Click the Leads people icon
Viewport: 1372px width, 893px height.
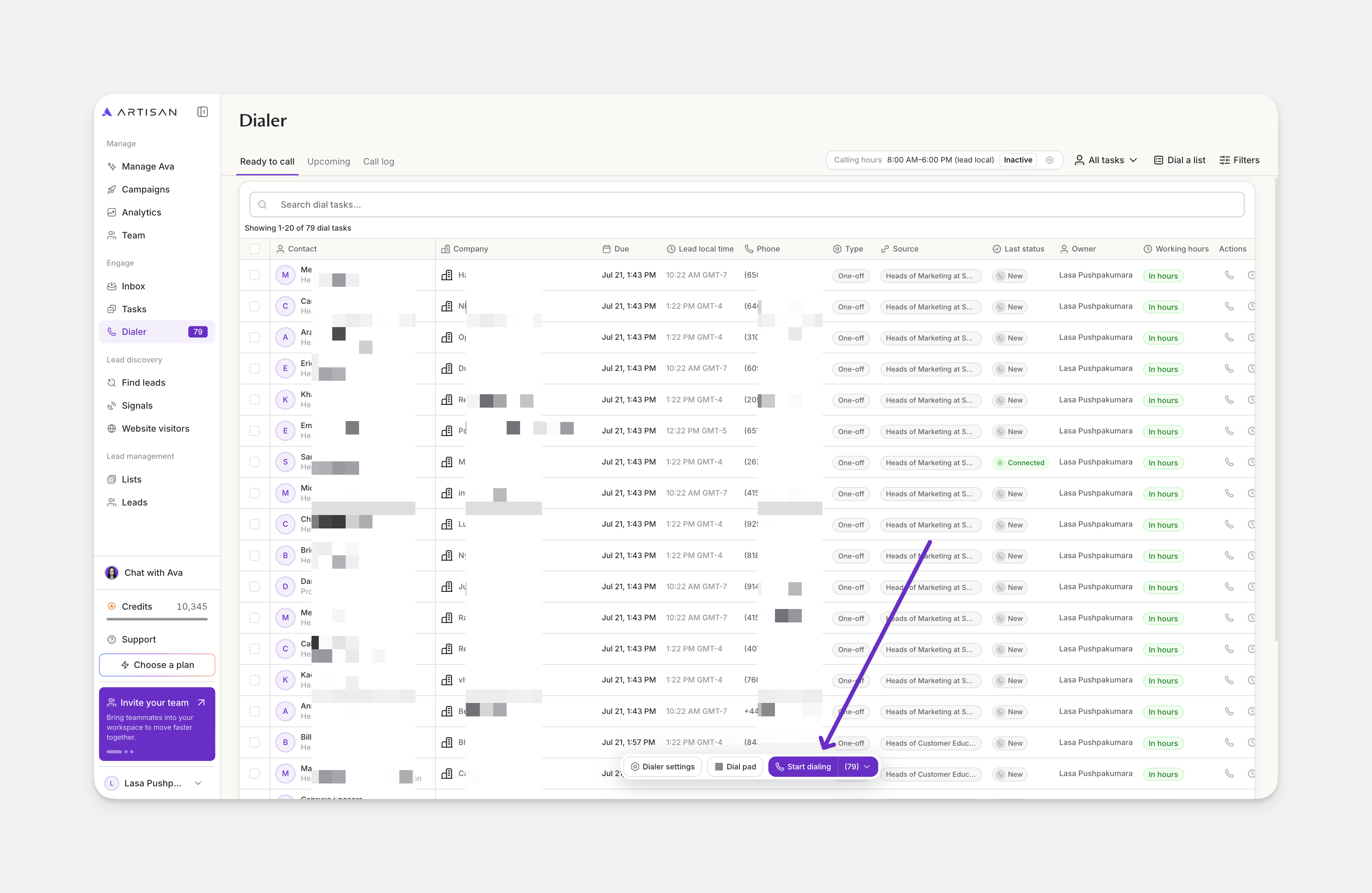pyautogui.click(x=112, y=502)
